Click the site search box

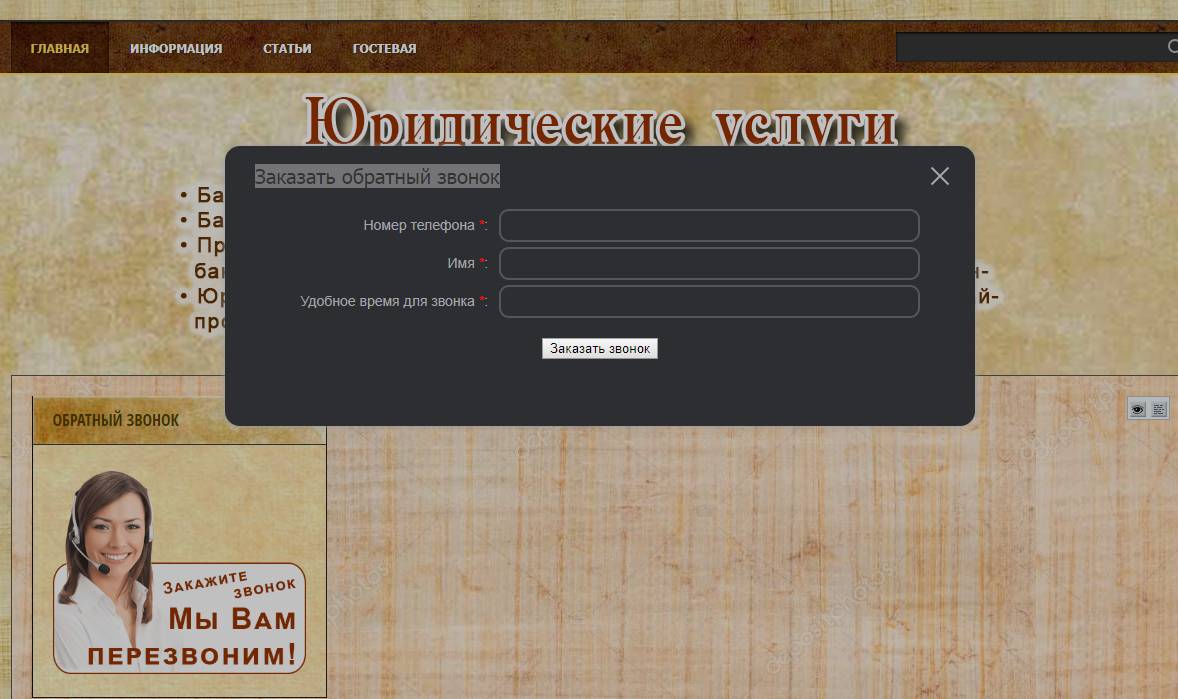click(1030, 47)
